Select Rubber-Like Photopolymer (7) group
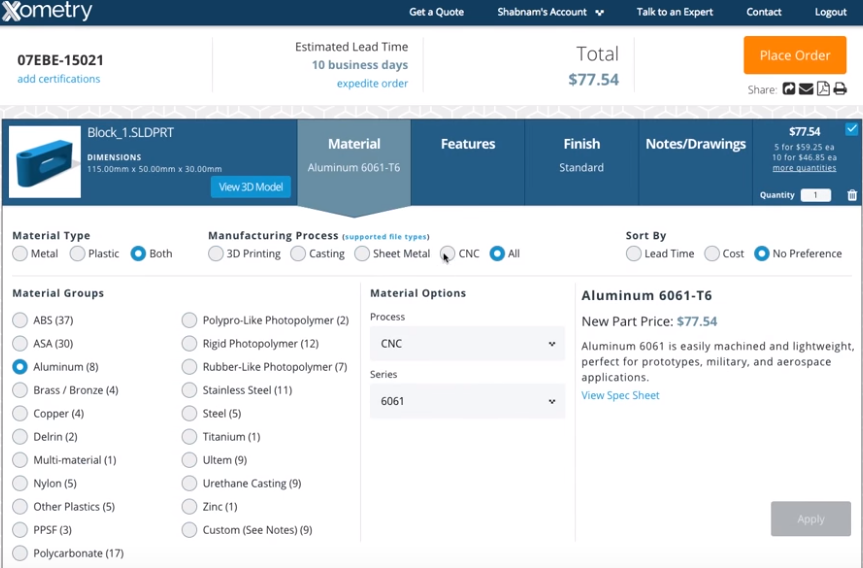This screenshot has height=568, width=863. [189, 367]
